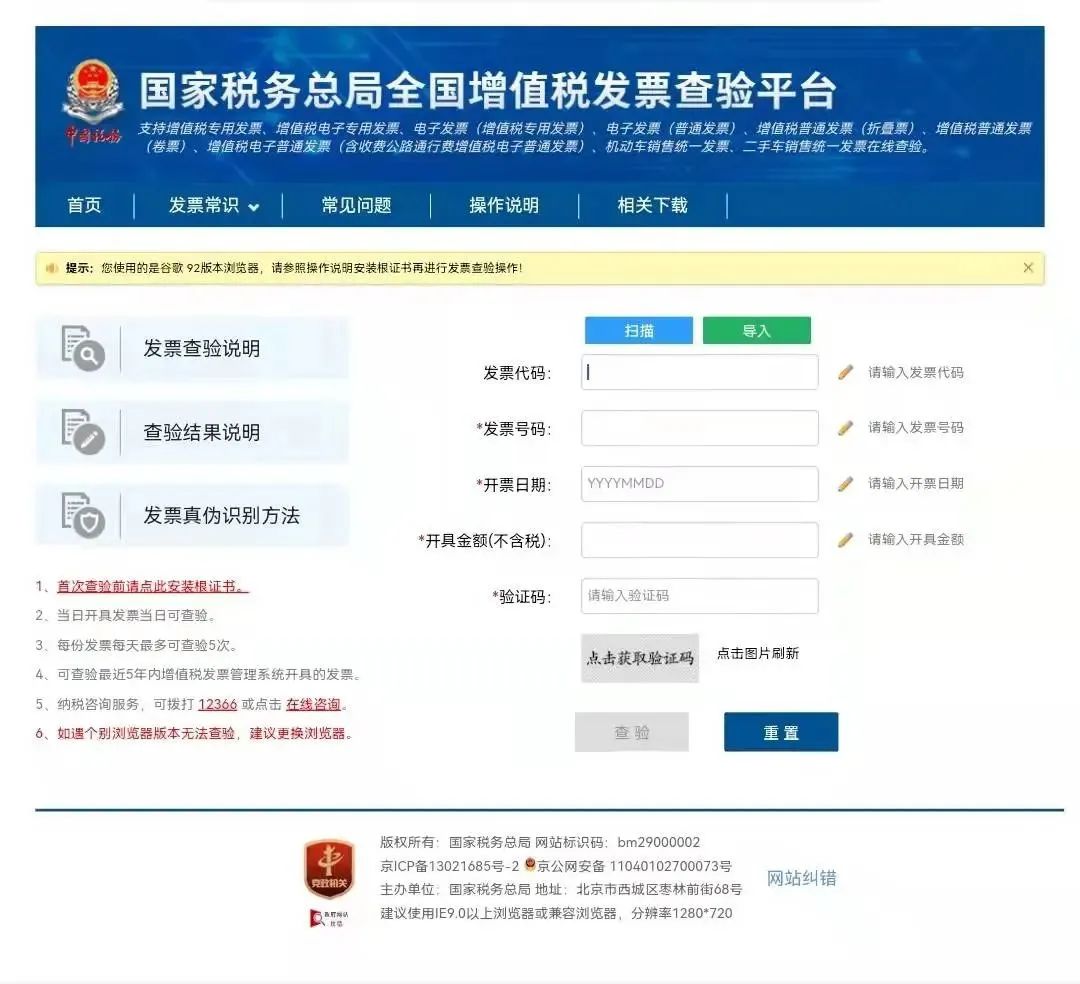
Task: Click the 首次查验前请点此安装根证书 link
Action: 153,587
